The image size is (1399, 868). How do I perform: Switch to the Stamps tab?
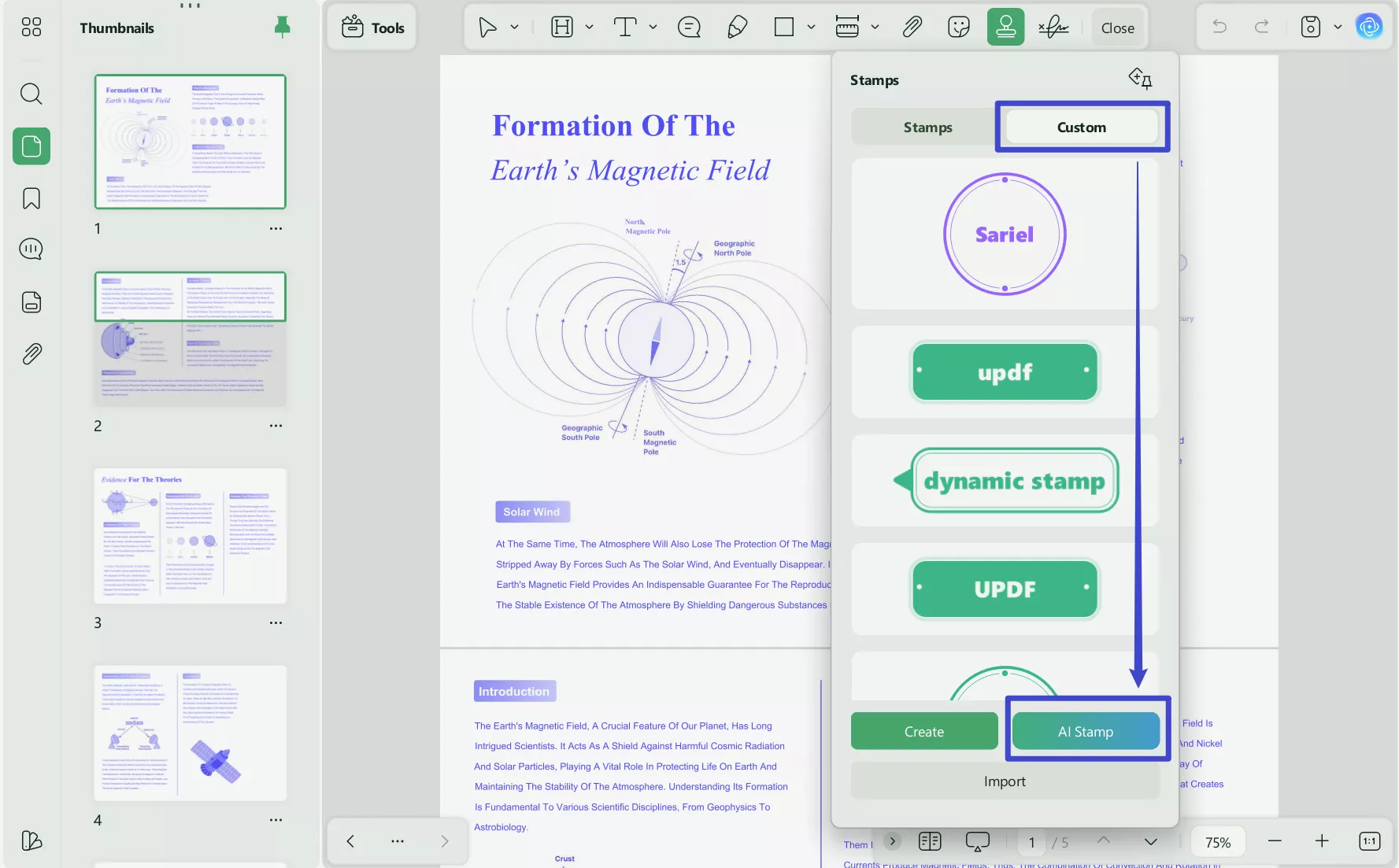[x=927, y=127]
